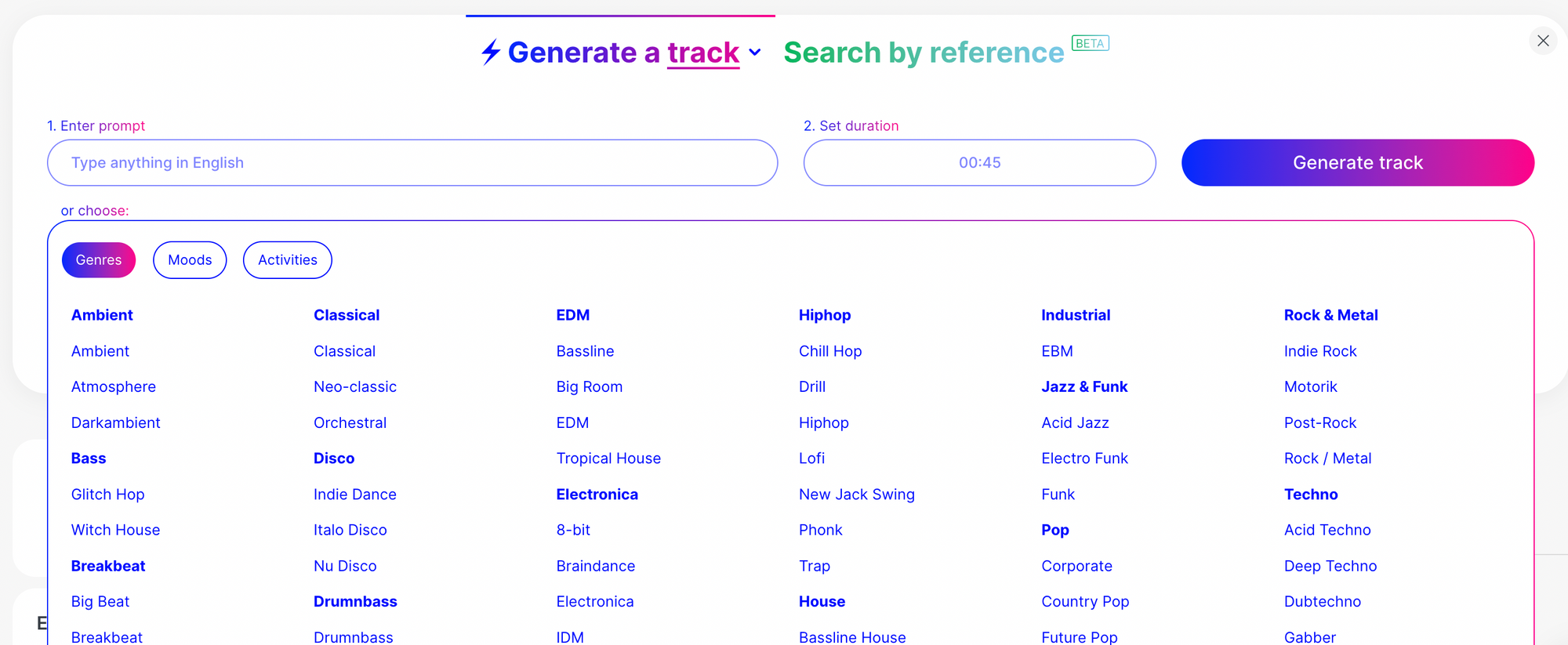
Task: Select the Italo Disco genre
Action: (x=350, y=531)
